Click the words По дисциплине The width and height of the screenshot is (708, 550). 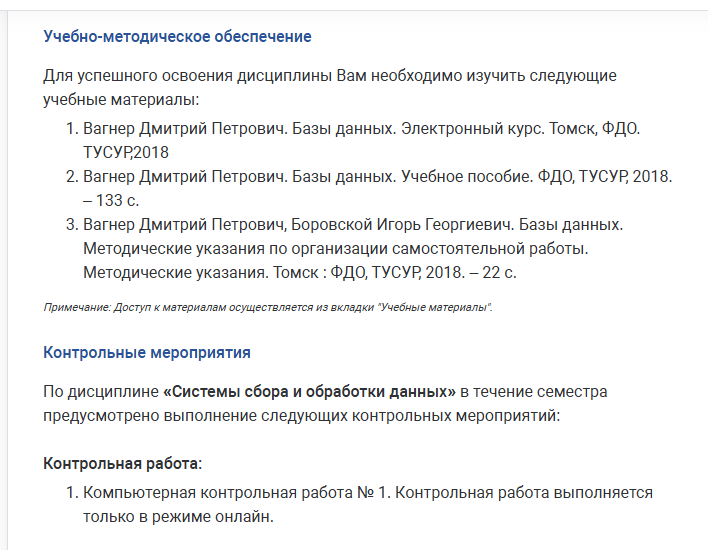[x=100, y=391]
